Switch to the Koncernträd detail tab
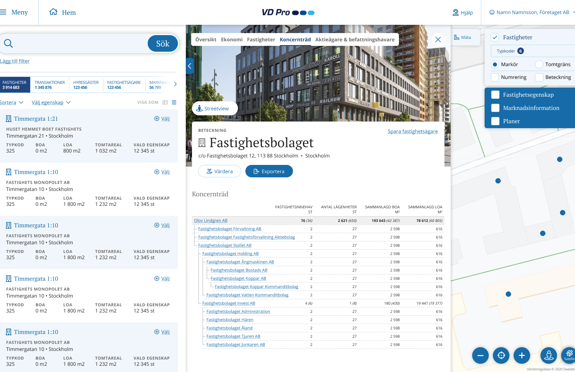This screenshot has width=575, height=372. (x=295, y=39)
